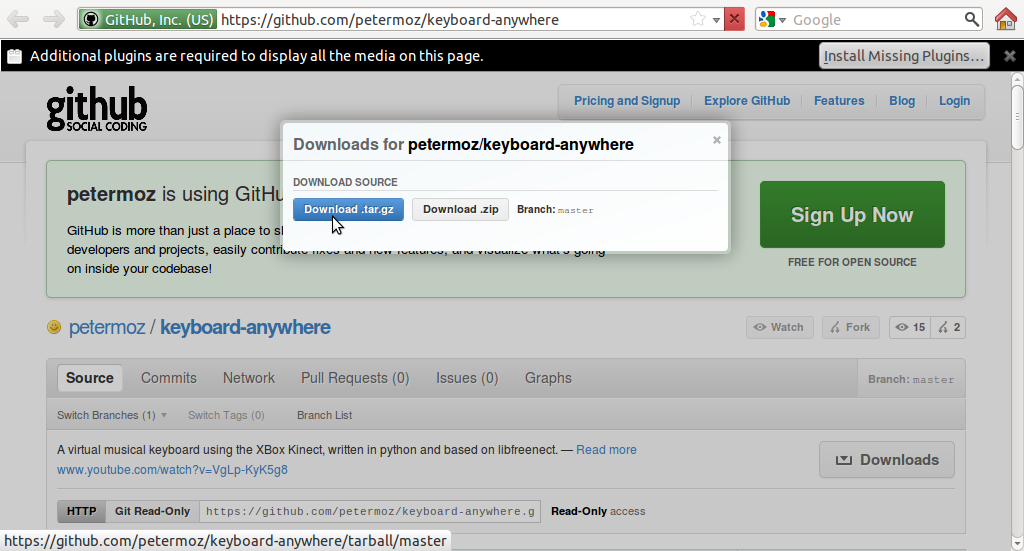Open the Issues (0) tab

(x=467, y=378)
